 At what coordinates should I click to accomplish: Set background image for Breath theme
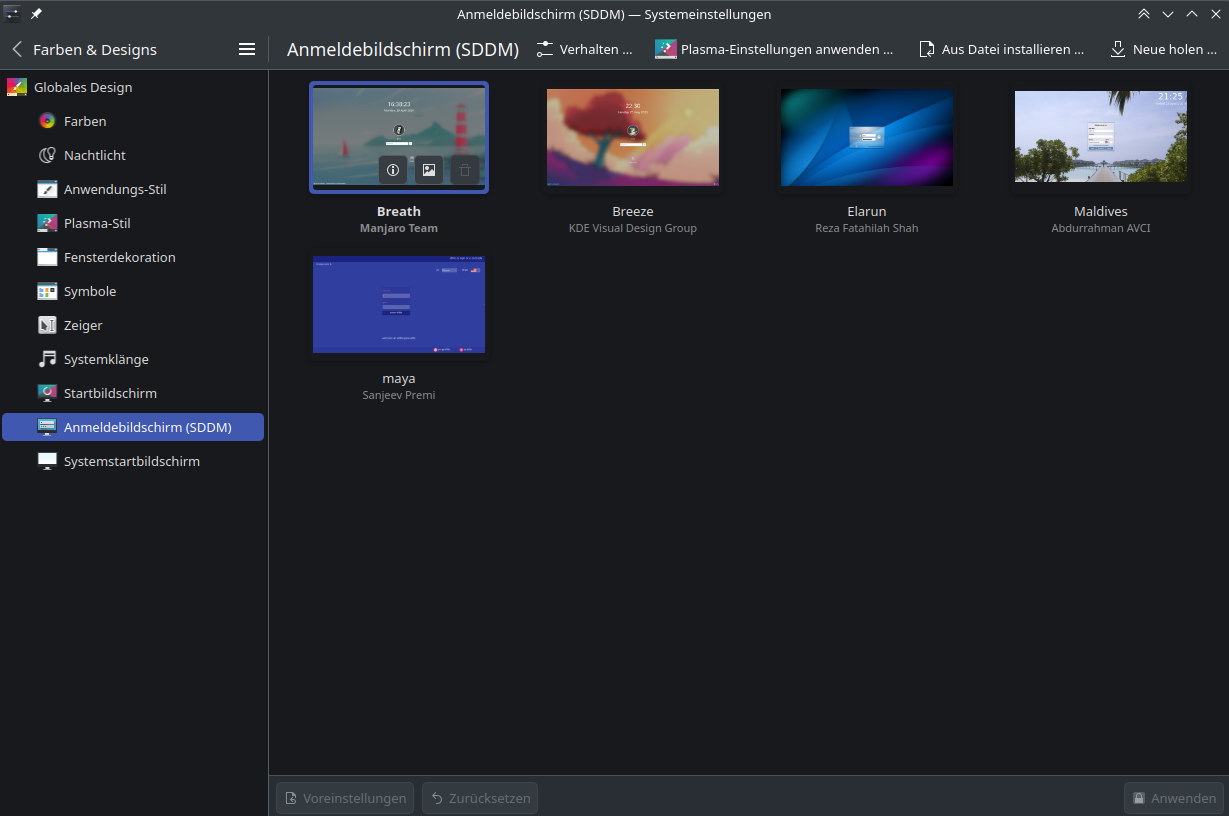pyautogui.click(x=429, y=170)
